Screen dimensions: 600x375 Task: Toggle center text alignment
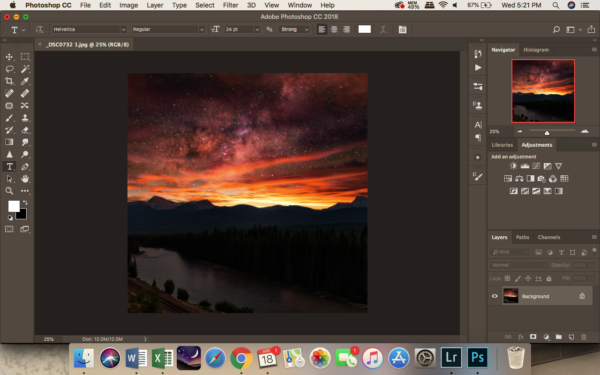click(x=334, y=29)
